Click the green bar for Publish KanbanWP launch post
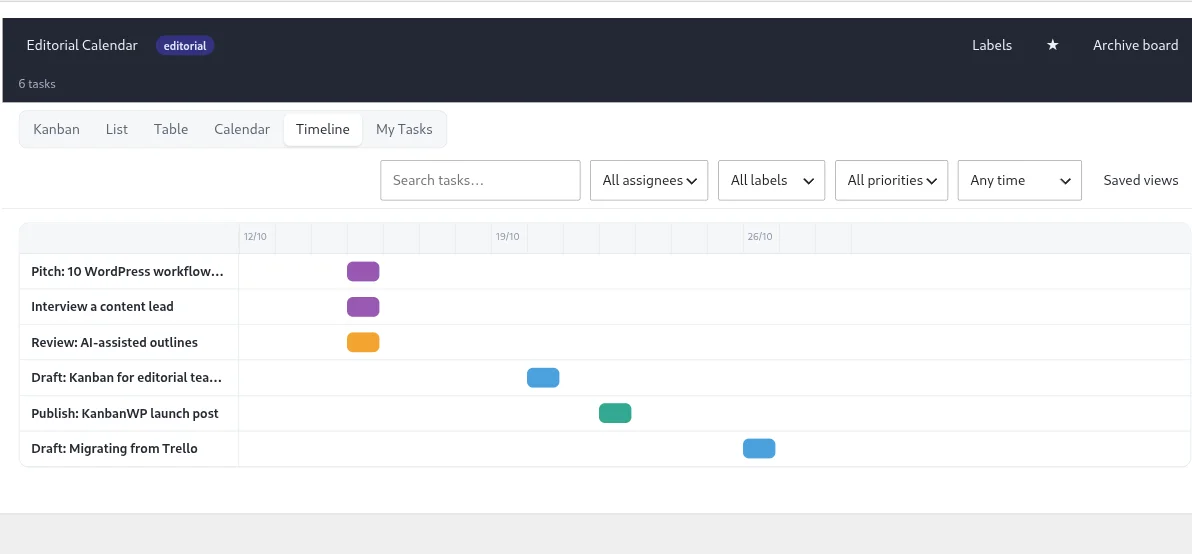 (615, 413)
